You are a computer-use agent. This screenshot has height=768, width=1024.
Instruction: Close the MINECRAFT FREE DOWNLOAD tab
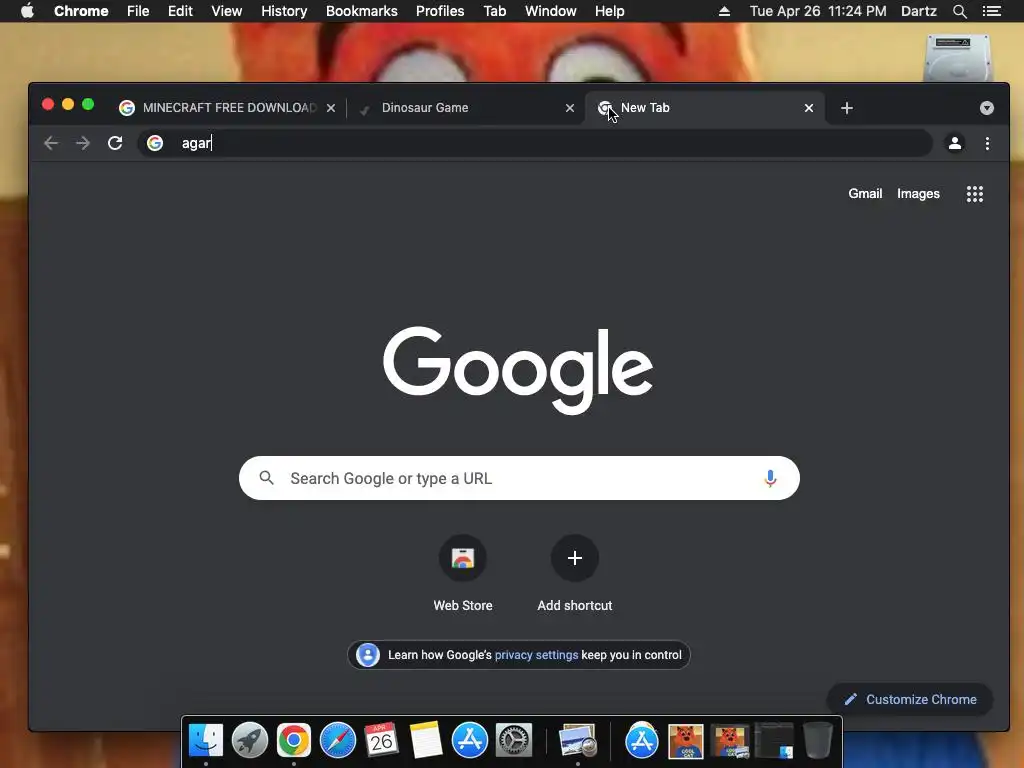(331, 108)
